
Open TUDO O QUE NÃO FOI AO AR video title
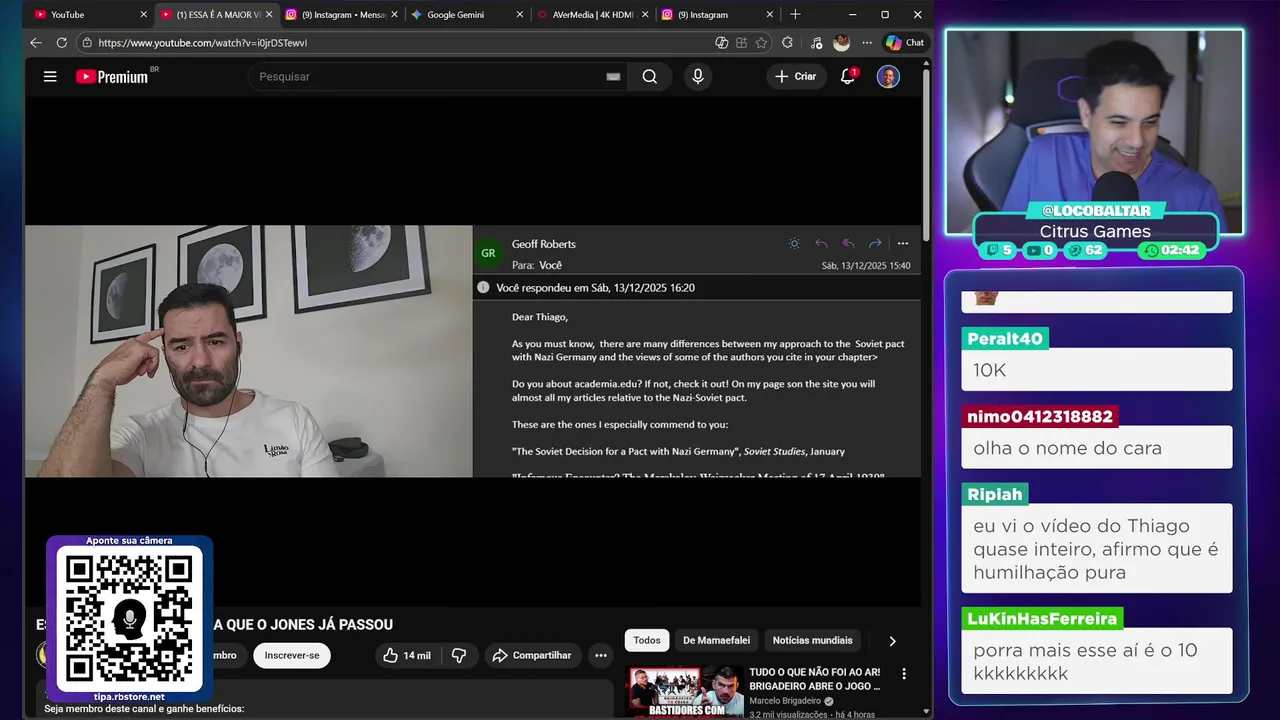pos(815,679)
